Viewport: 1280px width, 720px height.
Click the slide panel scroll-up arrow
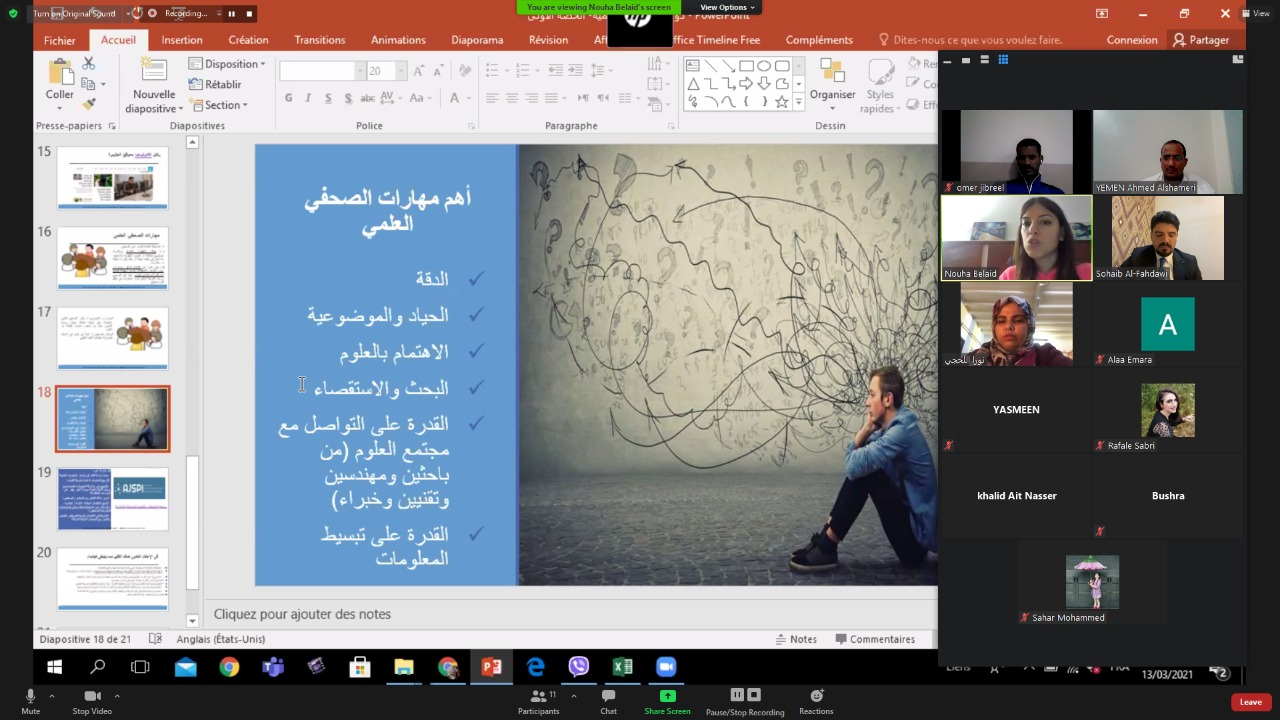(x=192, y=143)
